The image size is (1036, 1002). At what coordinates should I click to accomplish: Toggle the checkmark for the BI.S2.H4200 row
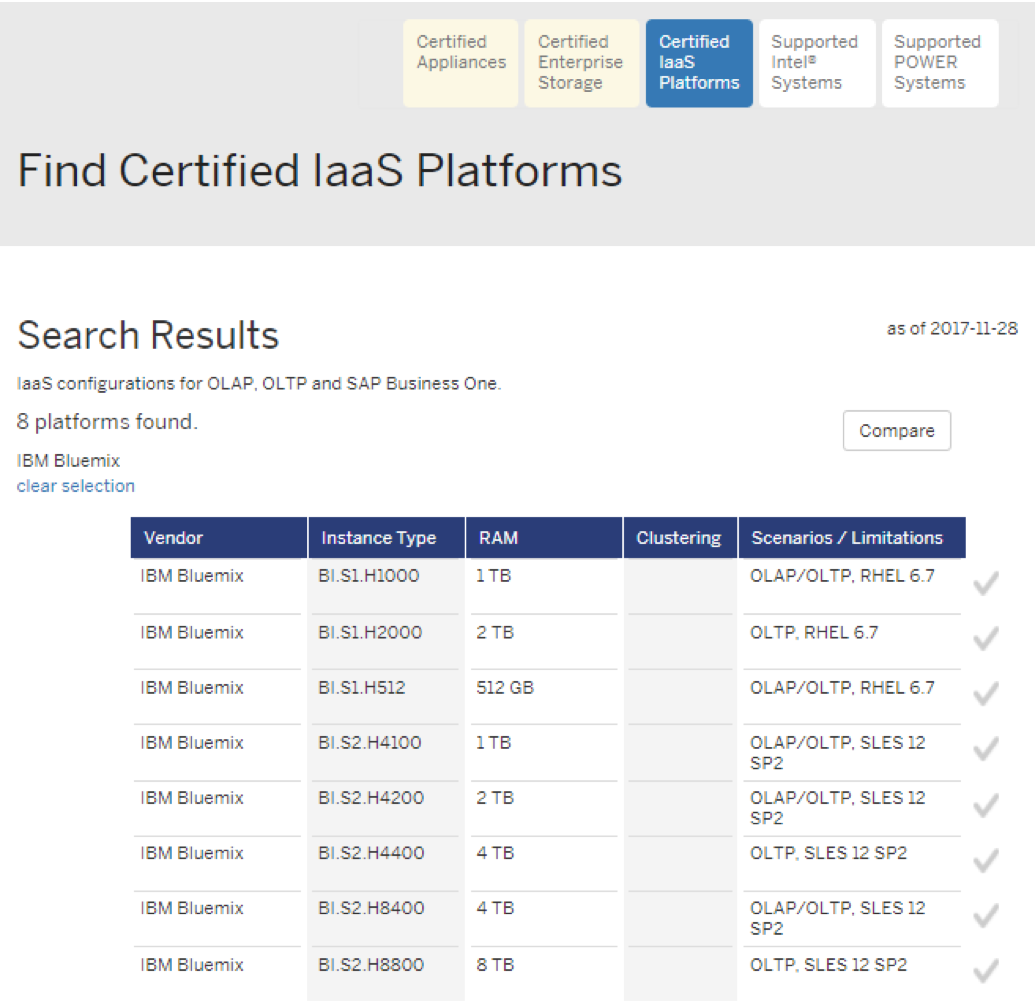pyautogui.click(x=986, y=806)
